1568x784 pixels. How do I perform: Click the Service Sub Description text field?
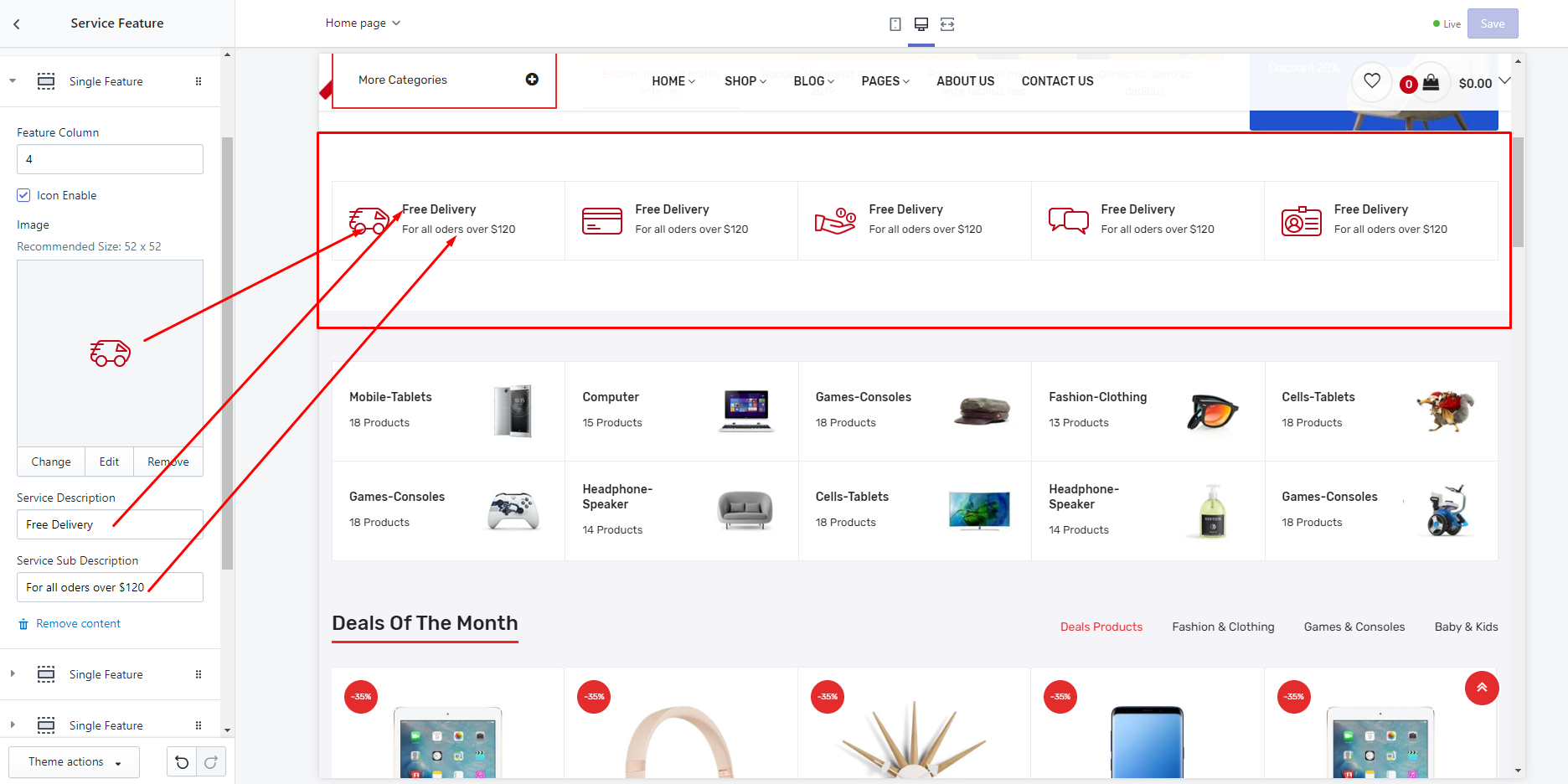[x=110, y=587]
